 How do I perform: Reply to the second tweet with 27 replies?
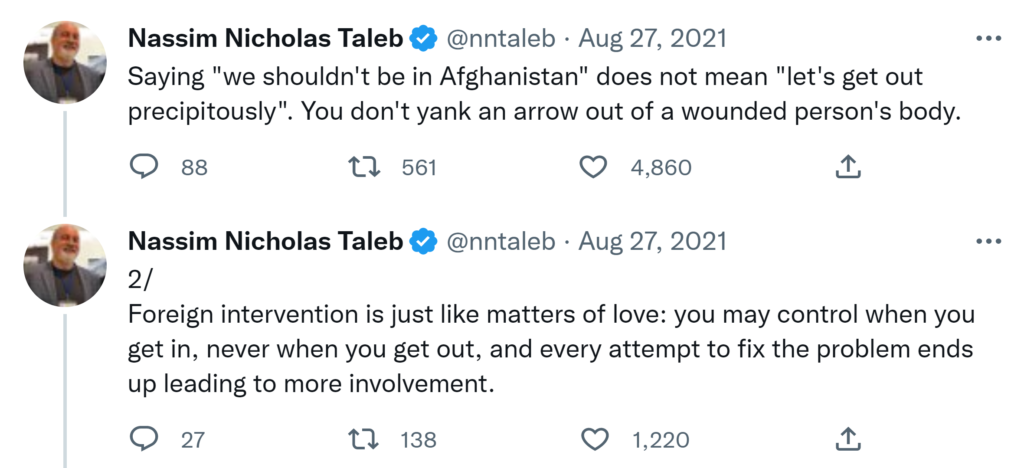tap(146, 439)
